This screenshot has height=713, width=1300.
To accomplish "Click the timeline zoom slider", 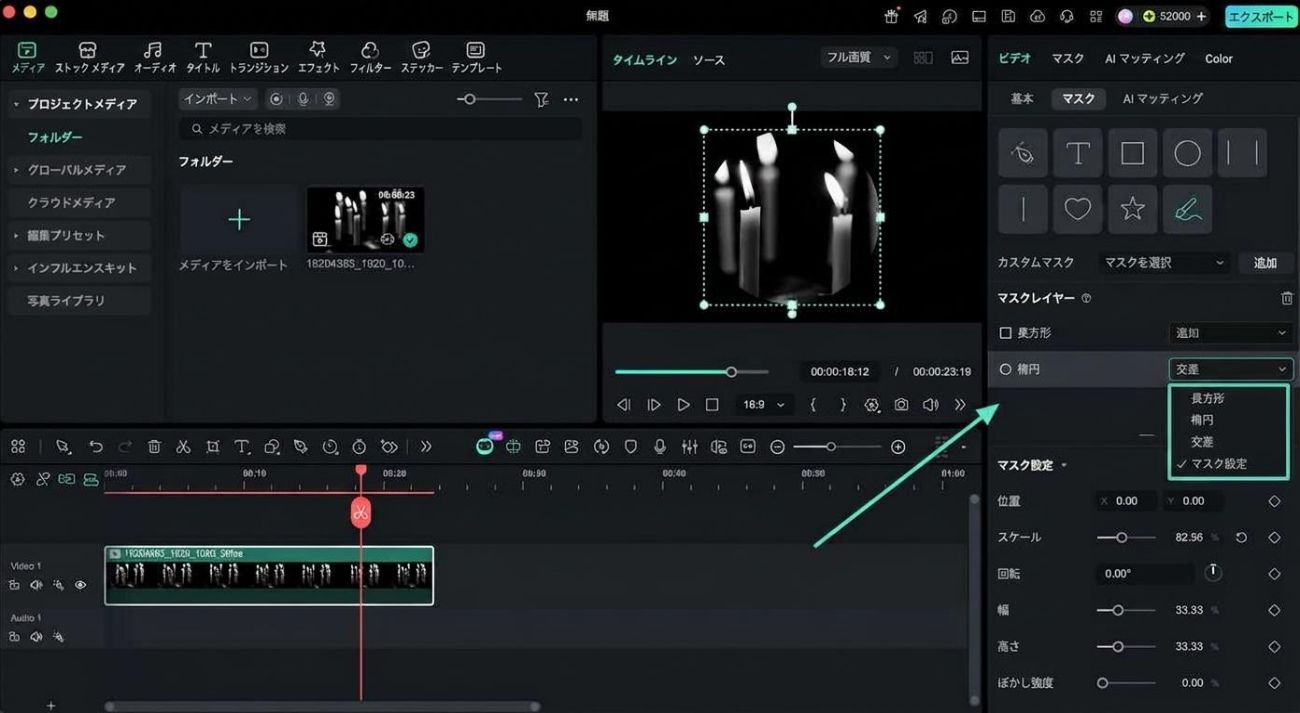I will coord(837,447).
